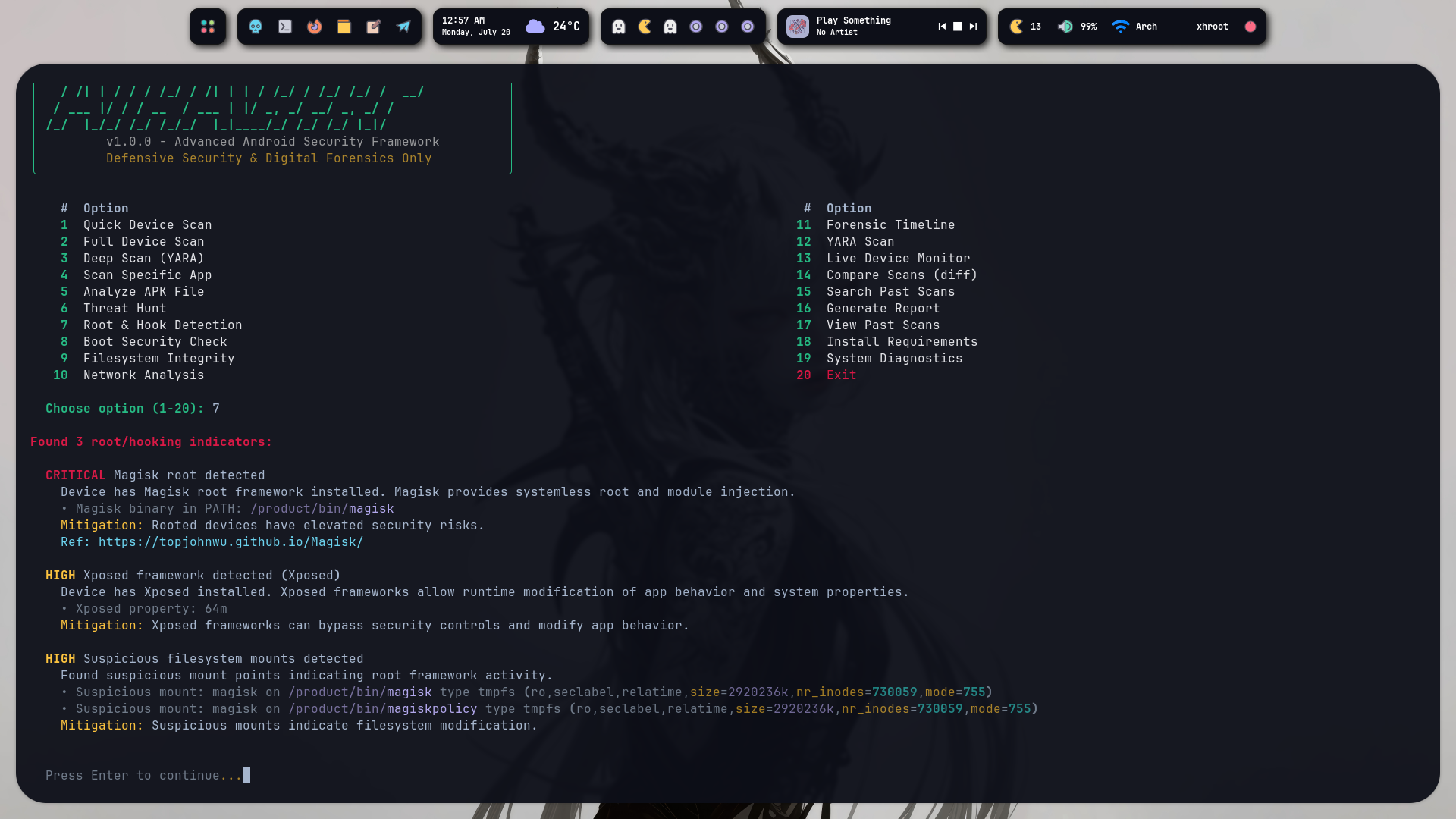Launch the notes editor pencil icon
Viewport: 1456px width, 819px height.
coord(374,27)
